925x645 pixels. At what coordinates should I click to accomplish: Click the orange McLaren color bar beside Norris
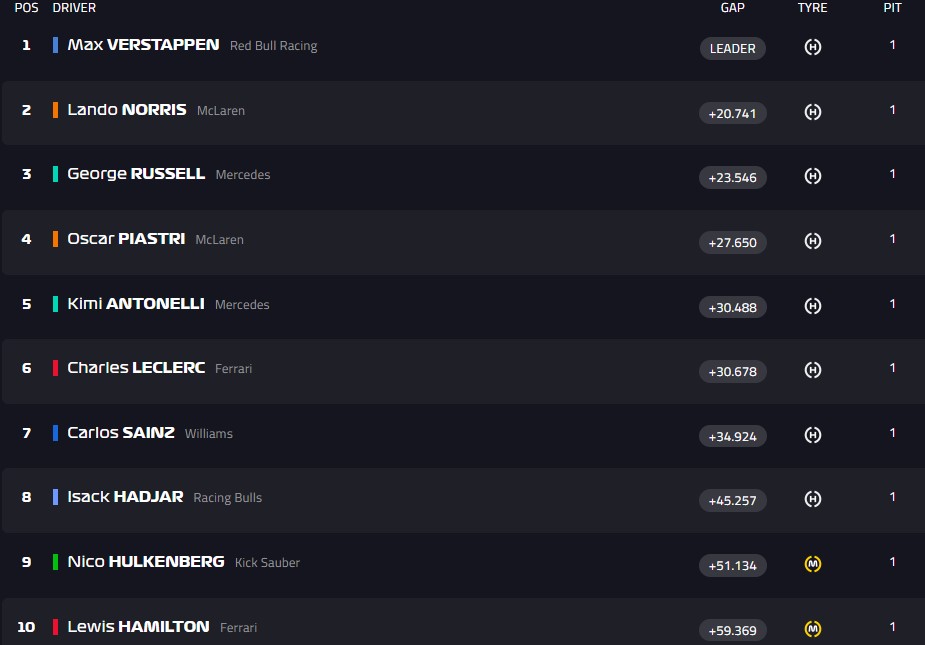tap(56, 110)
